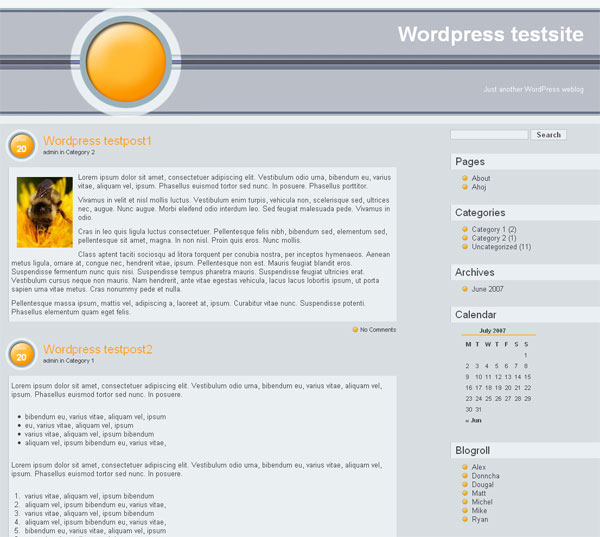This screenshot has width=600, height=537.
Task: Open the Wordpress testpost1 post title
Action: (97, 141)
